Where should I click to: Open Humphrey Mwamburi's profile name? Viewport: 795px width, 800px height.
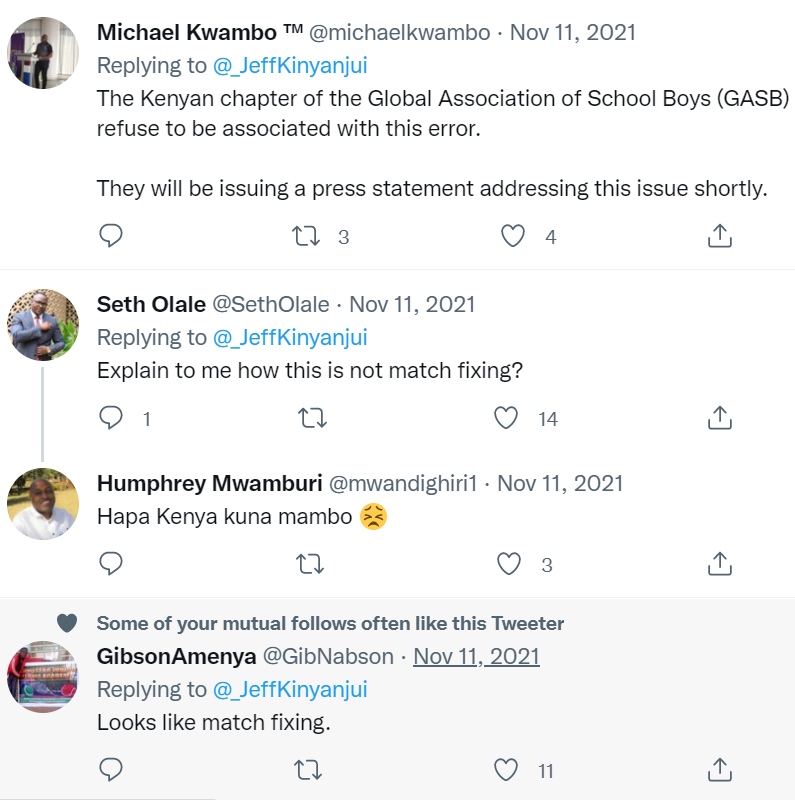pos(209,484)
